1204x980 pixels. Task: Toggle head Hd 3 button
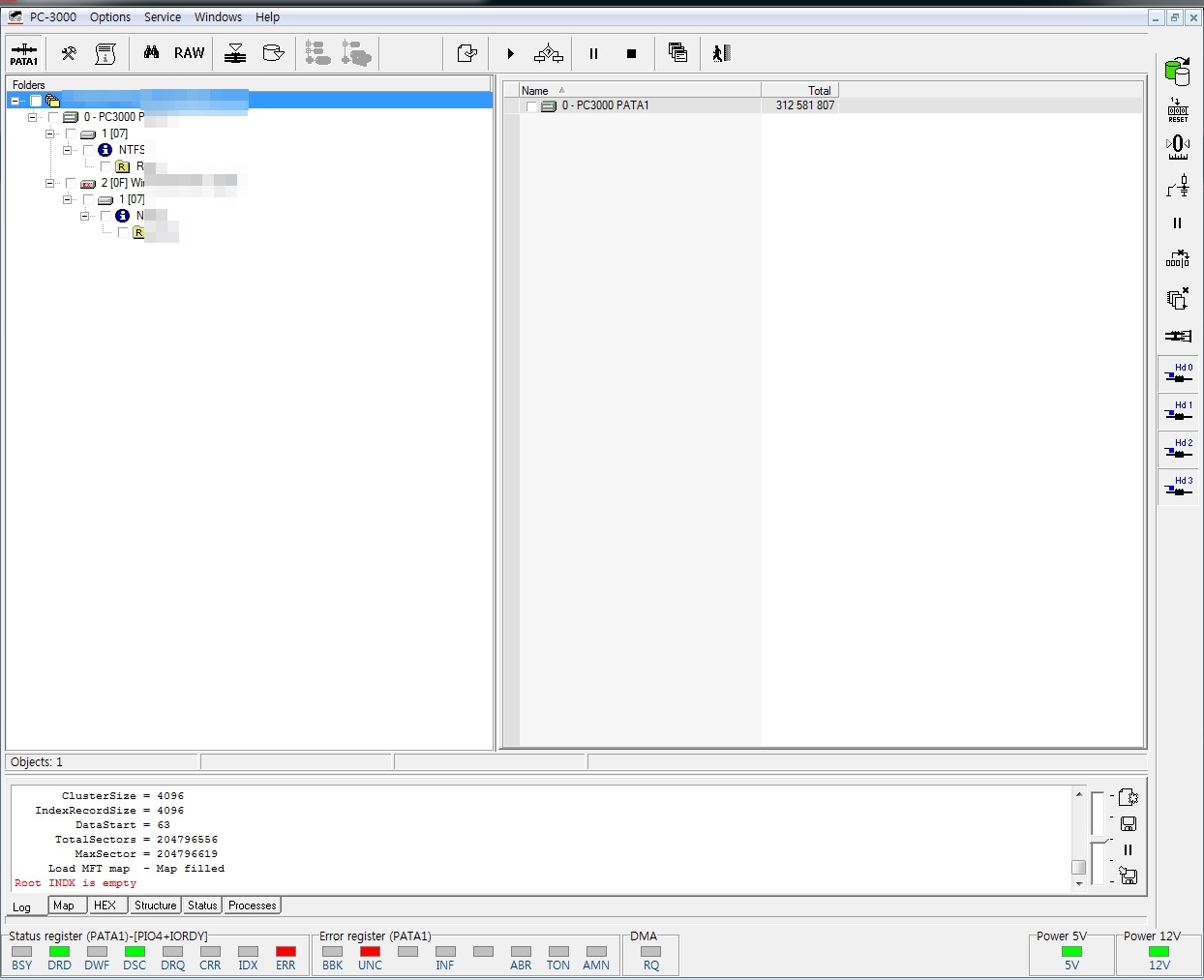(1178, 487)
